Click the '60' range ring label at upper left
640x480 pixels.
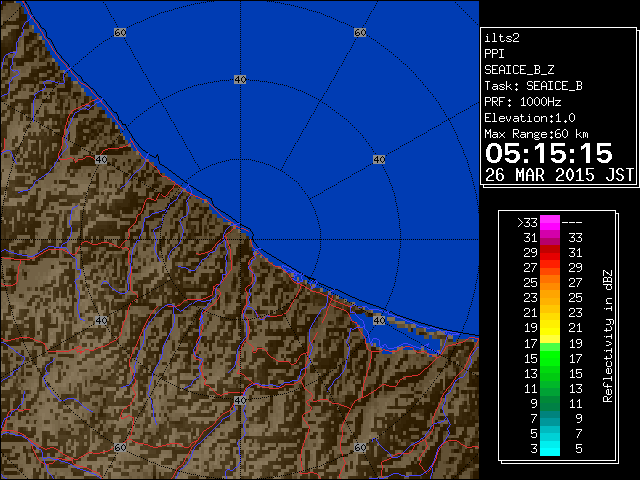(120, 32)
